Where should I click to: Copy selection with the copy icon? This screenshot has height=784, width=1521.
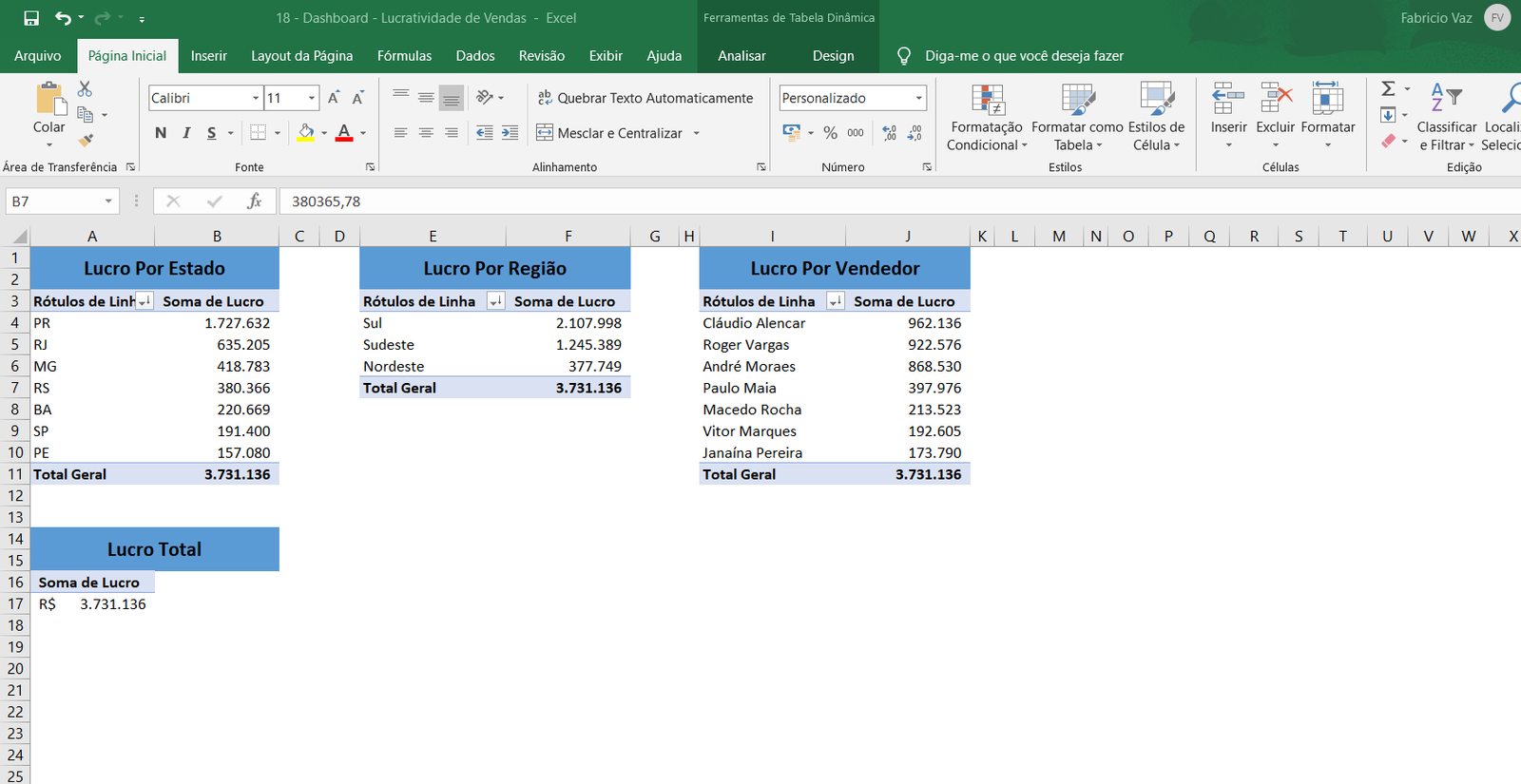click(86, 114)
